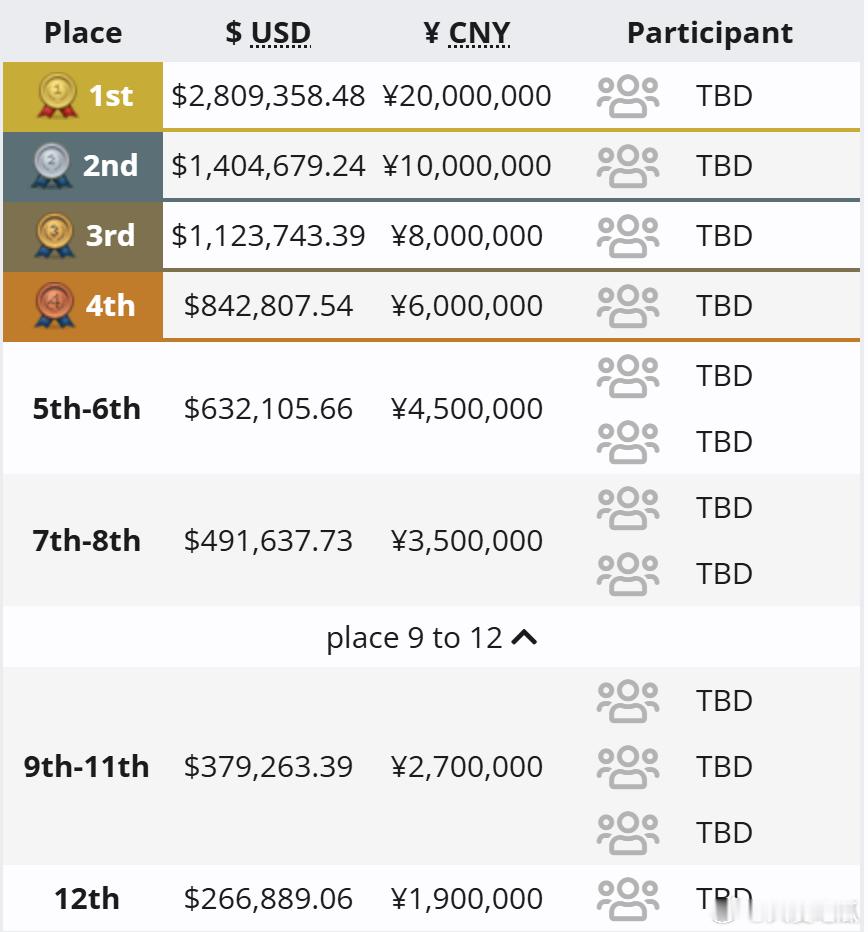Click the chevron next to place 9 to 12
The width and height of the screenshot is (868, 932).
click(524, 638)
